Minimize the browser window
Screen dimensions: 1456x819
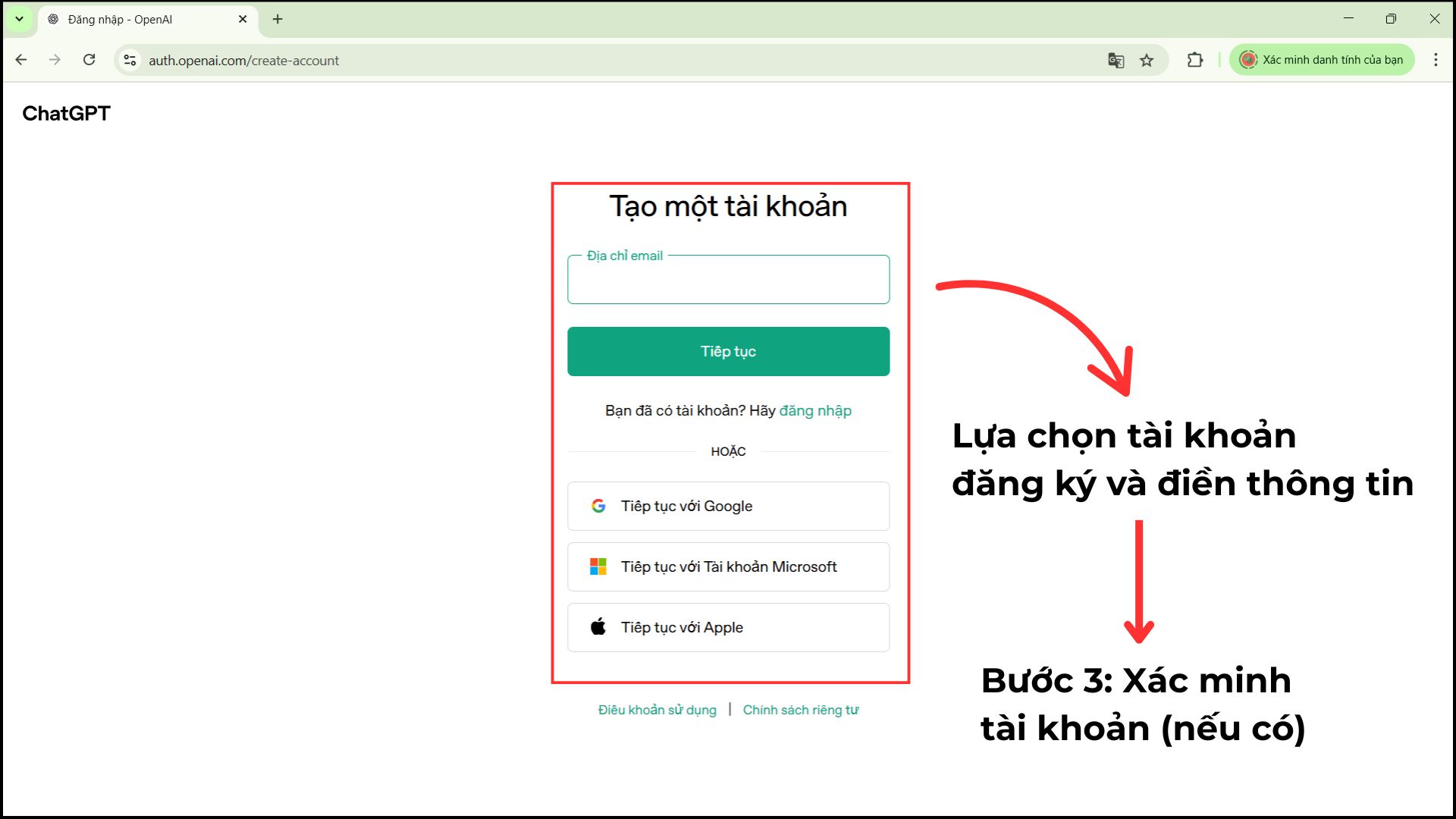pyautogui.click(x=1348, y=19)
